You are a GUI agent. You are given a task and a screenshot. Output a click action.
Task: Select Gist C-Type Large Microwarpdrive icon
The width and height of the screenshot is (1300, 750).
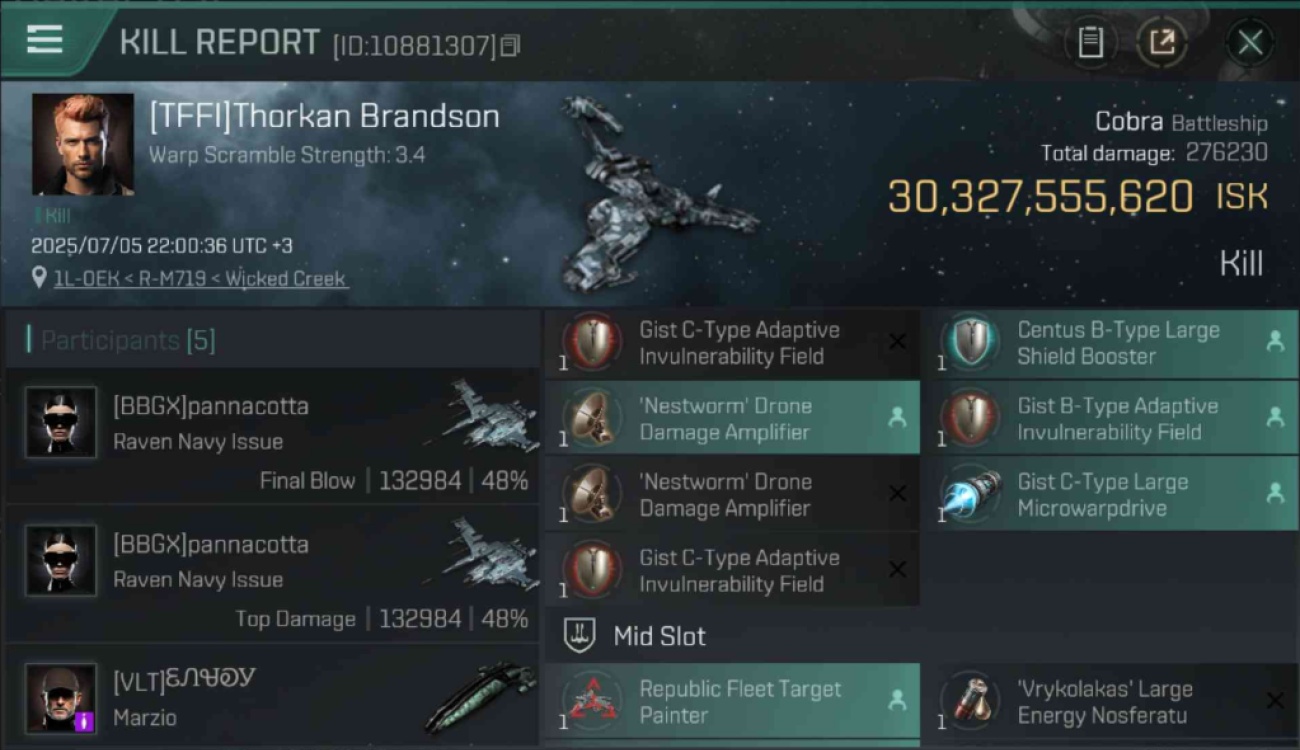971,494
